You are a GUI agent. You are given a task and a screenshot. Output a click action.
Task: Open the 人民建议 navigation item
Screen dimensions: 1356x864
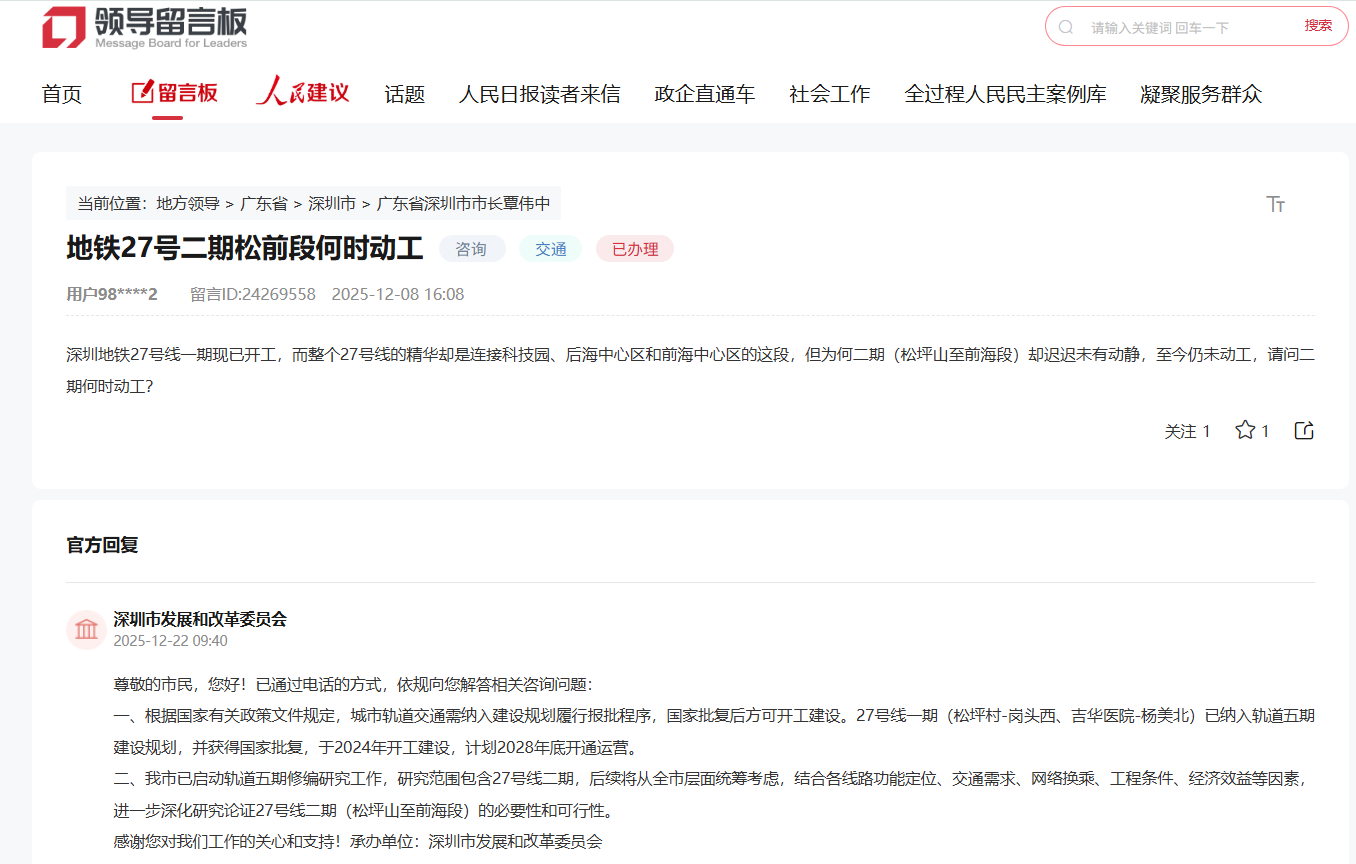(302, 93)
